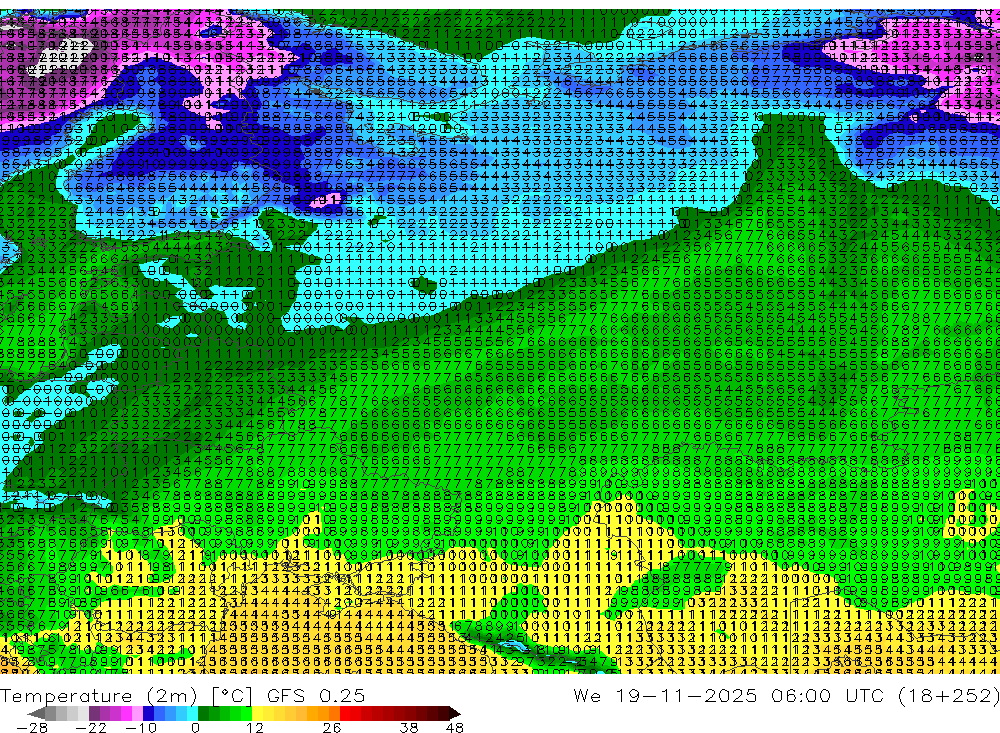
Task: Click the gray left arrow end of the color scale
Action: [36, 713]
